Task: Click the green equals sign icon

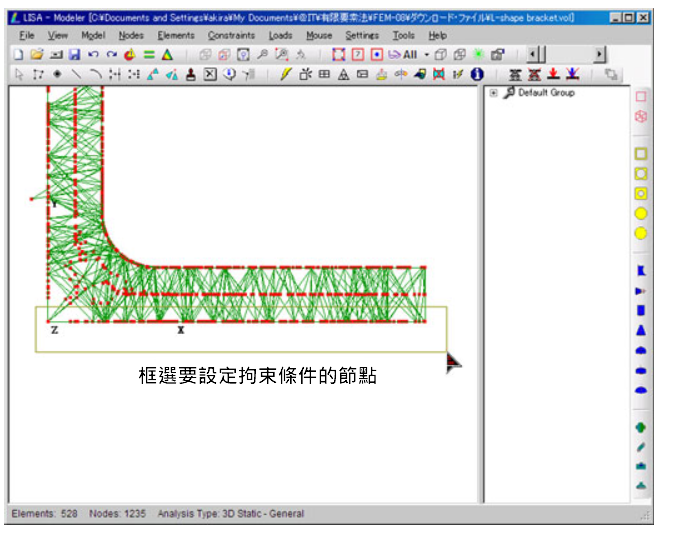Action: 149,55
